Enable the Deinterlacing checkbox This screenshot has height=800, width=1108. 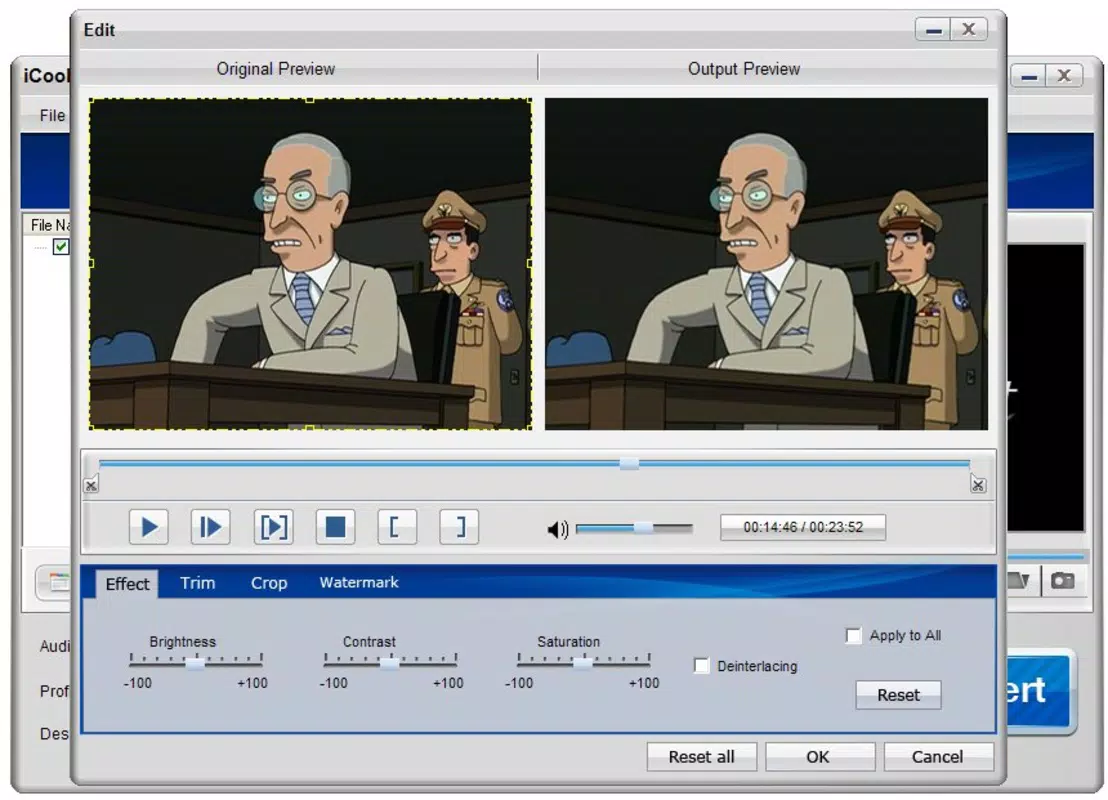pos(702,666)
